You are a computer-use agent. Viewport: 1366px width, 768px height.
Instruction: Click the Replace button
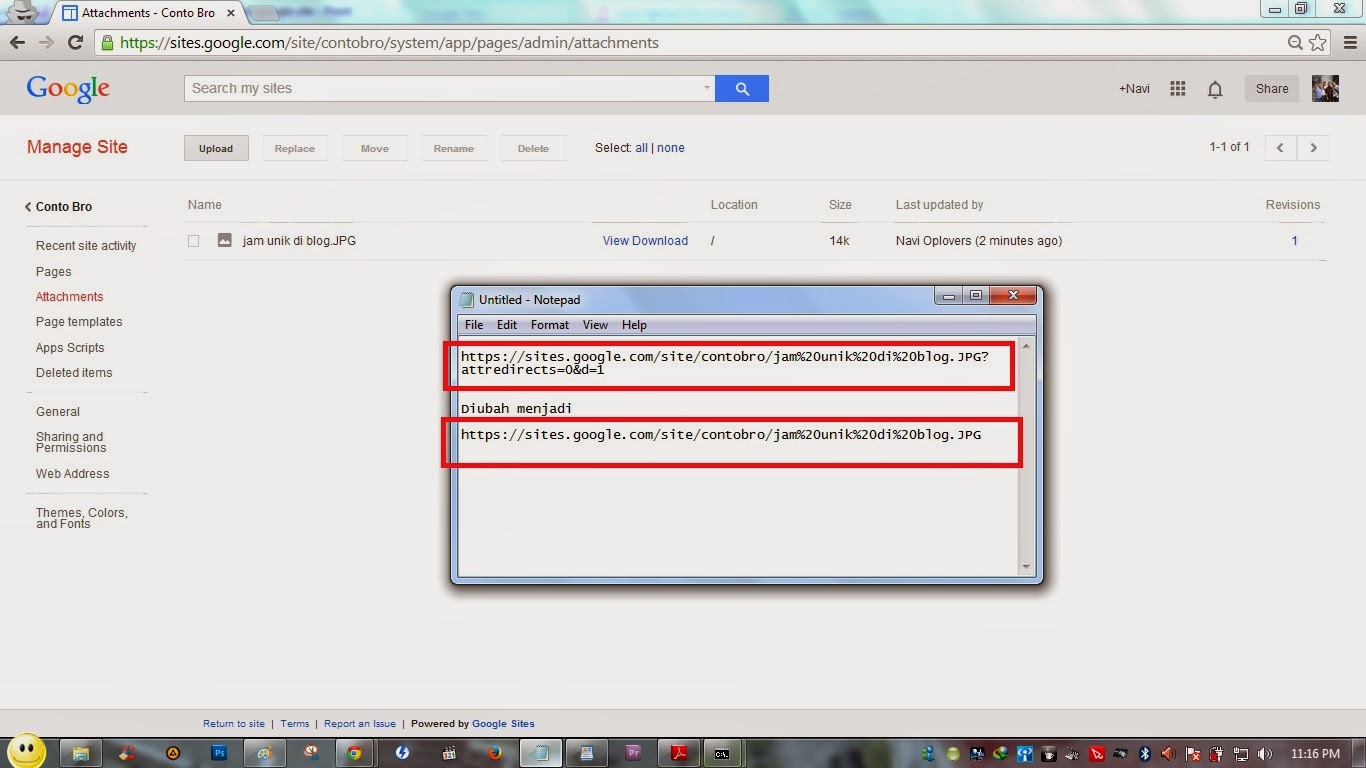click(295, 148)
